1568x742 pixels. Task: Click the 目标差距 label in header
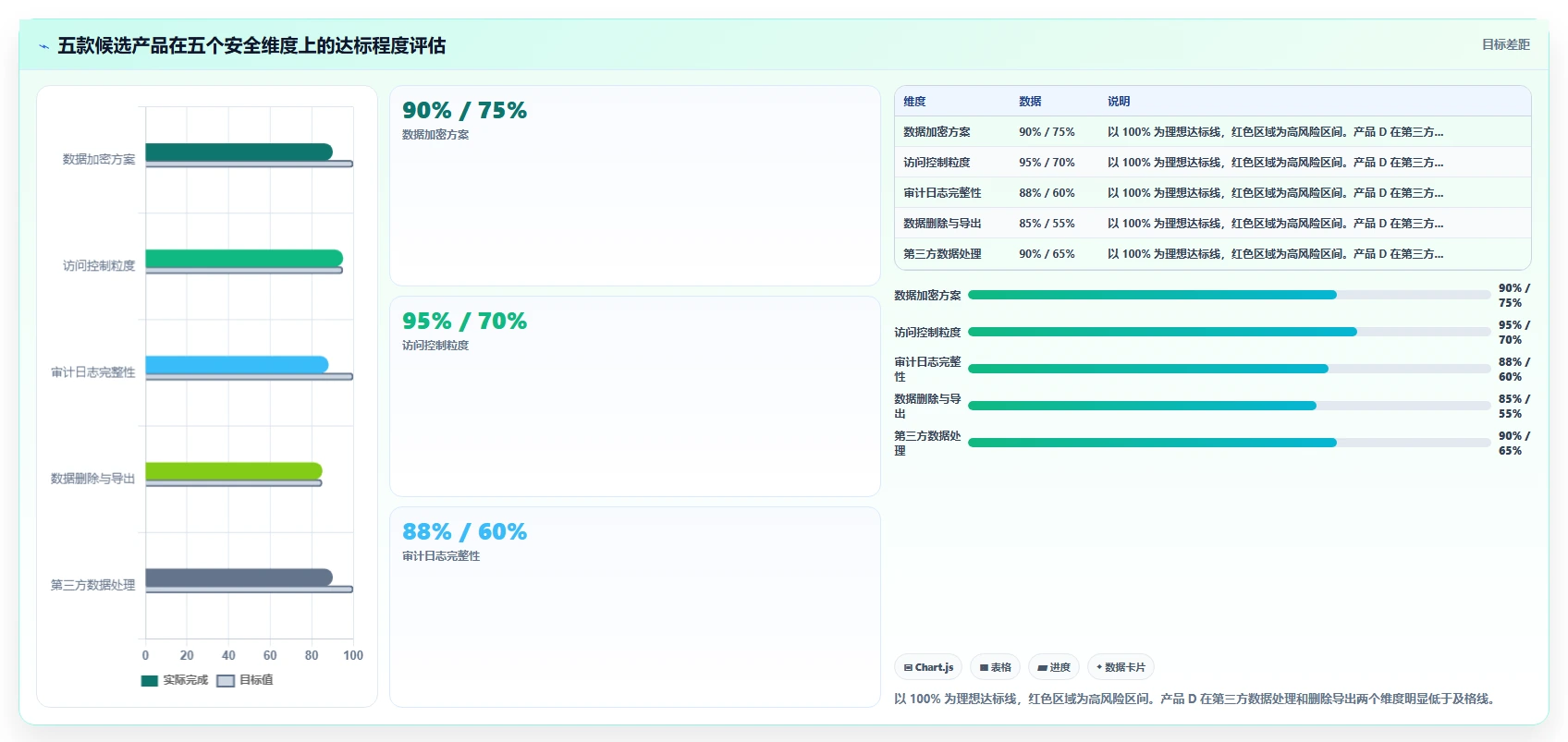click(x=1505, y=44)
